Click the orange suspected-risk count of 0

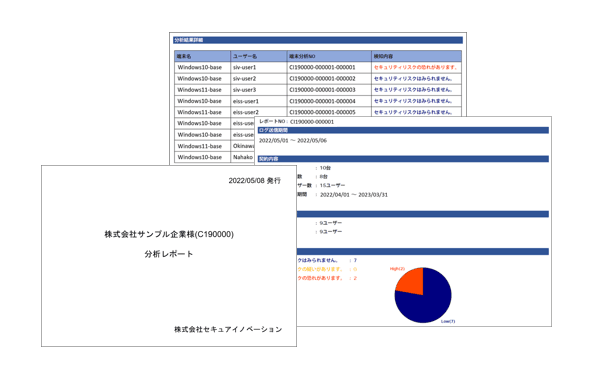[x=355, y=269]
